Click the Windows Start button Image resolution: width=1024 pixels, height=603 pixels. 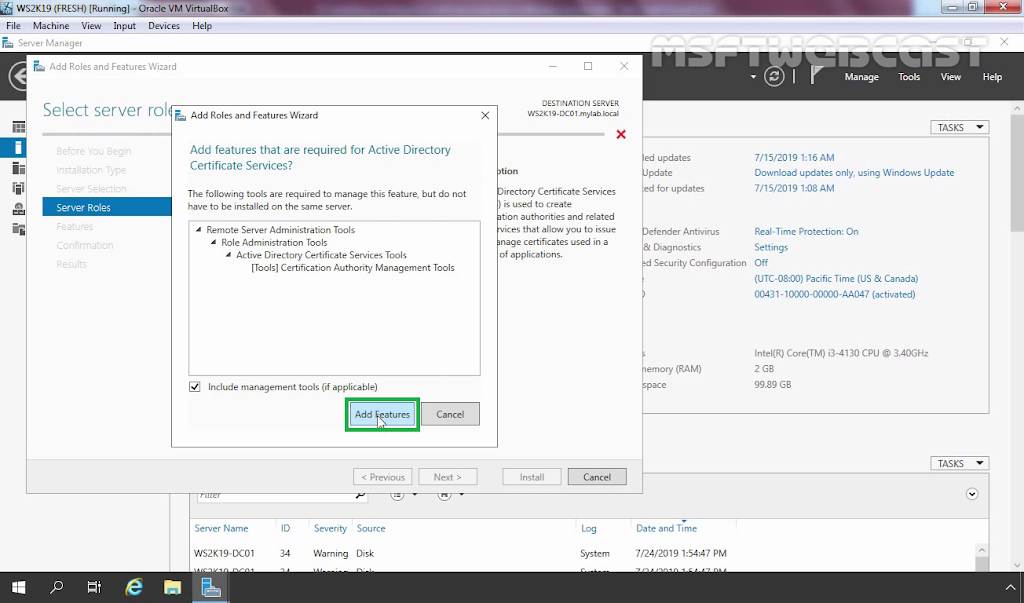click(x=18, y=587)
